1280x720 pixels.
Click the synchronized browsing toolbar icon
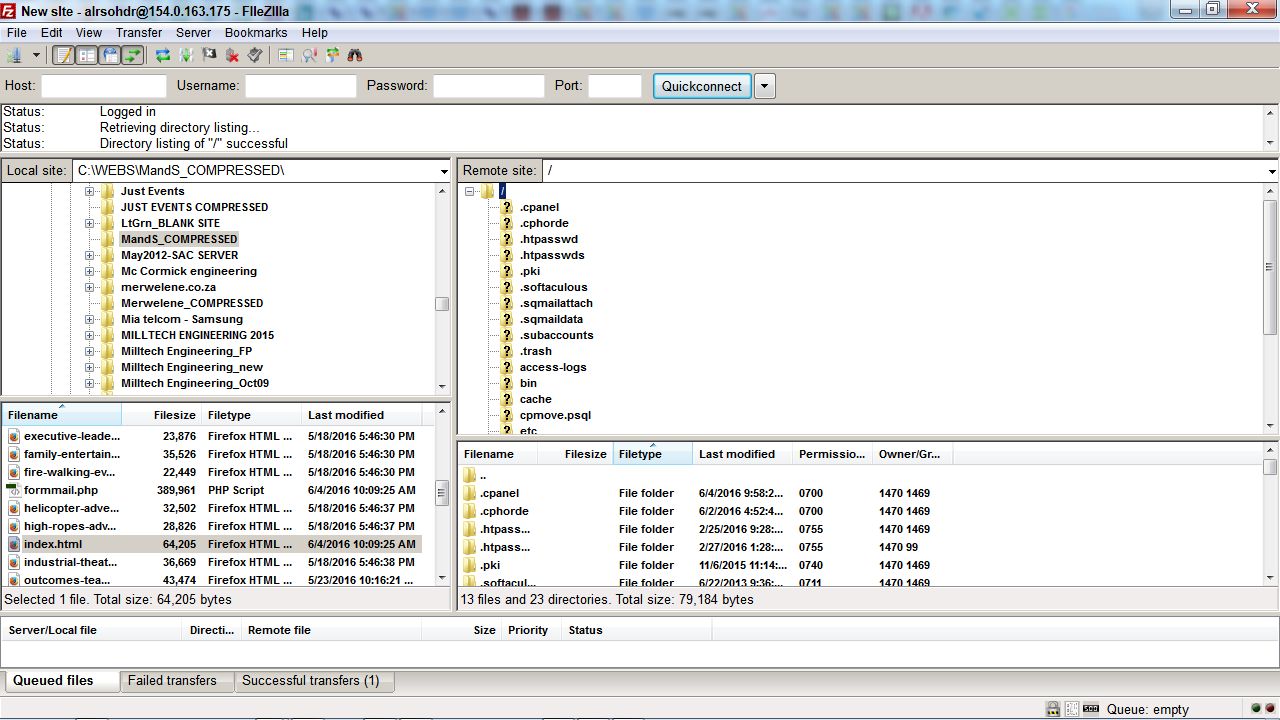332,56
